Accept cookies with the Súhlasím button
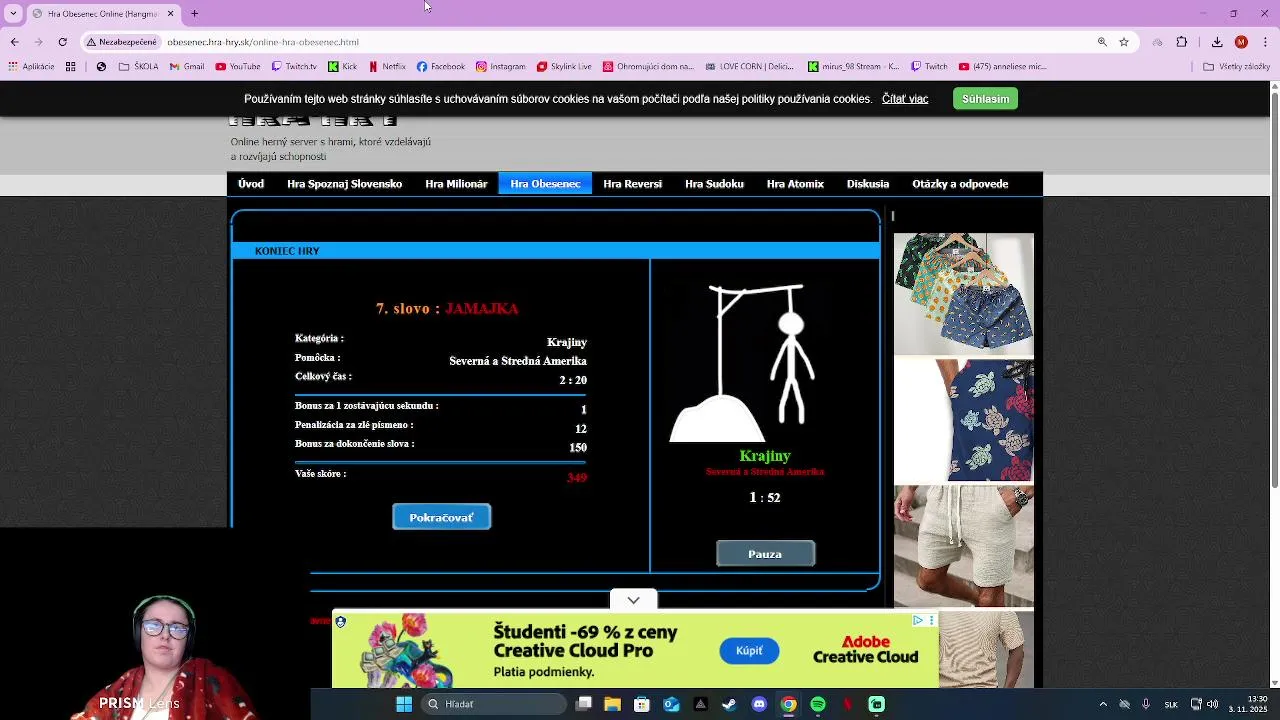The image size is (1280, 720). [985, 99]
